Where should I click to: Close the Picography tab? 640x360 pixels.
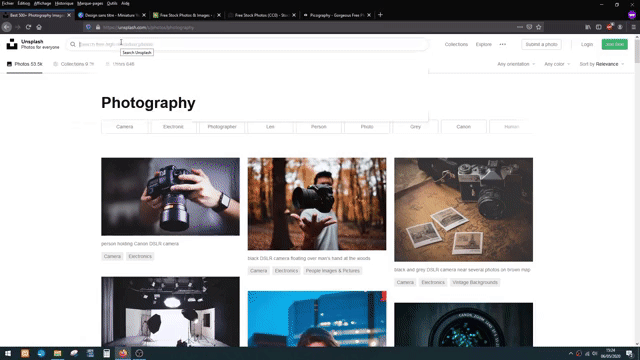[369, 15]
